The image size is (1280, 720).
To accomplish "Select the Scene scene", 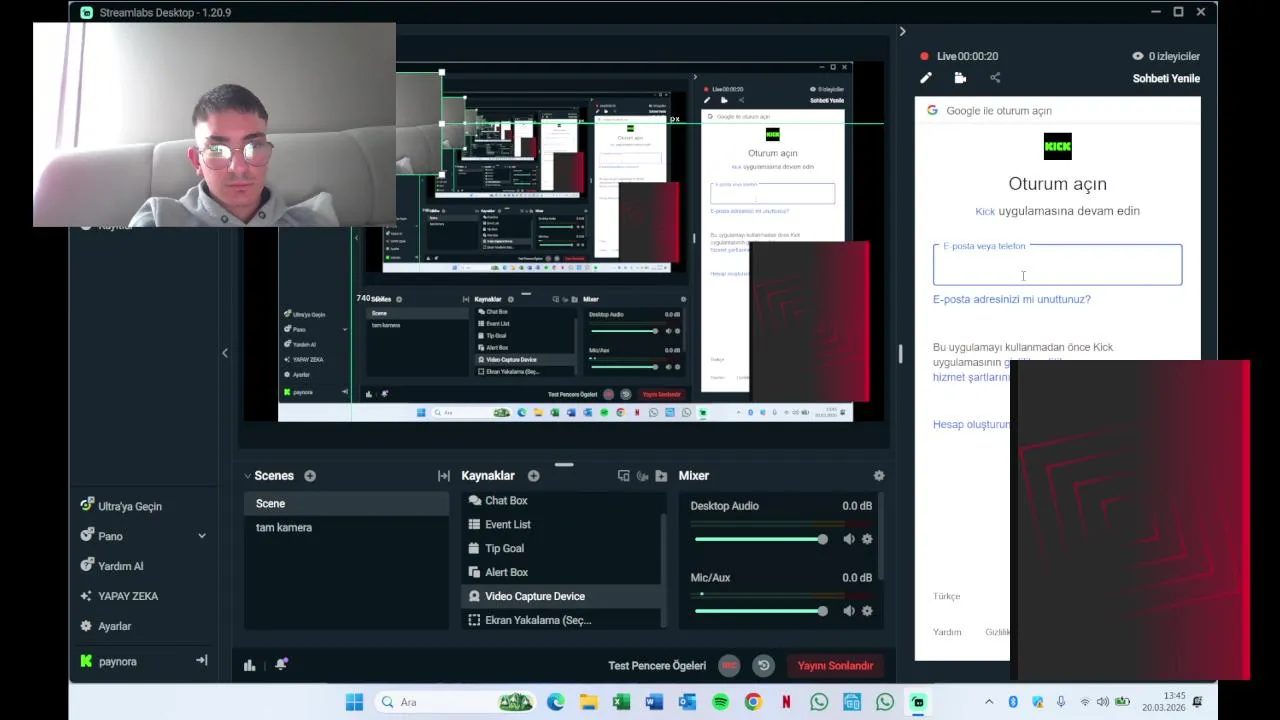I will pos(346,504).
